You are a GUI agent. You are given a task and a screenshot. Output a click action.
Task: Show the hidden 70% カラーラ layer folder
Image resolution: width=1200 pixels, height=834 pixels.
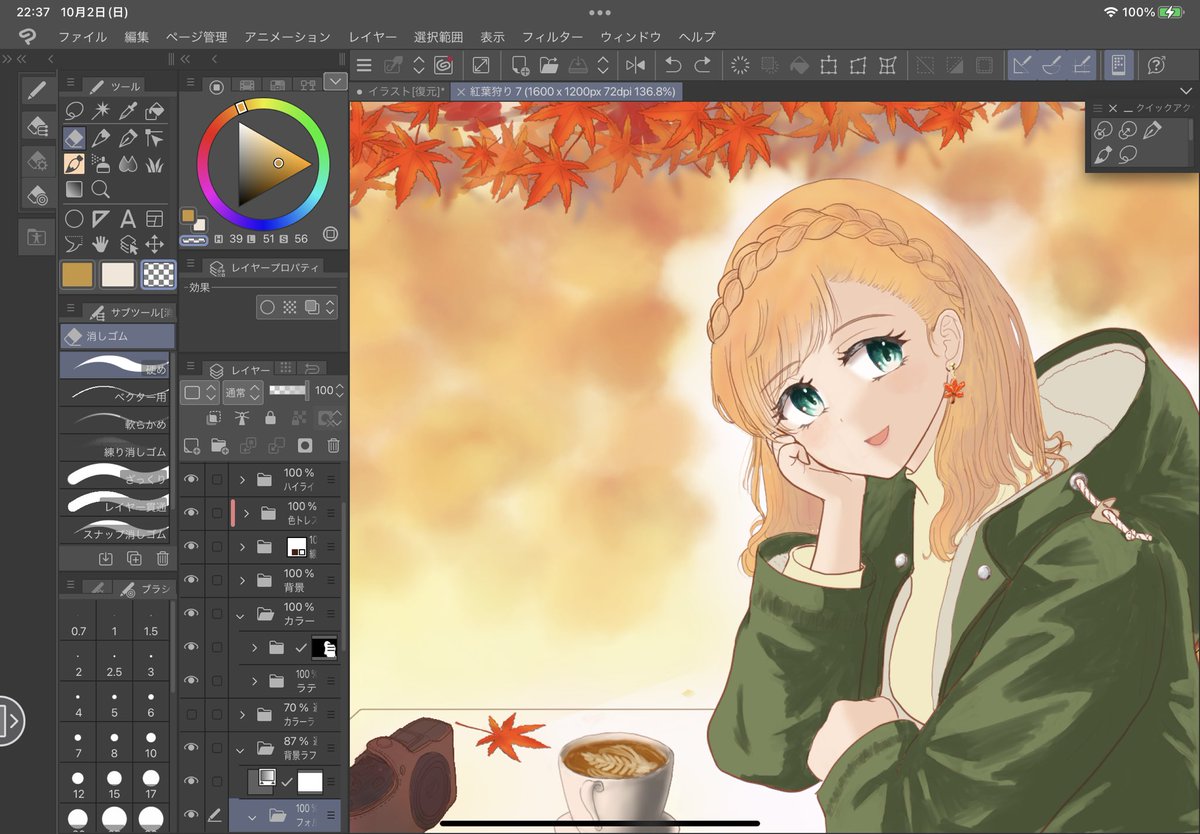(191, 714)
